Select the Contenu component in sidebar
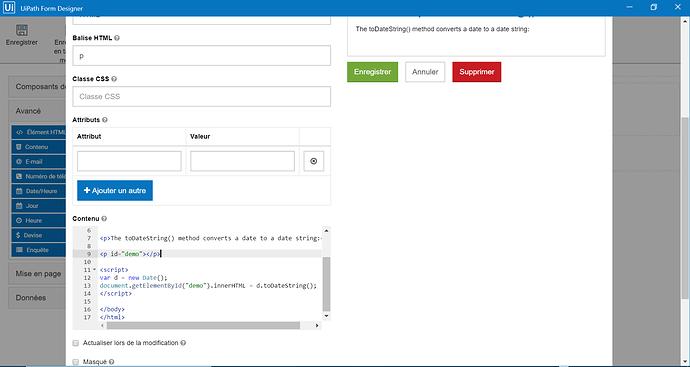This screenshot has height=367, width=690. (x=39, y=147)
